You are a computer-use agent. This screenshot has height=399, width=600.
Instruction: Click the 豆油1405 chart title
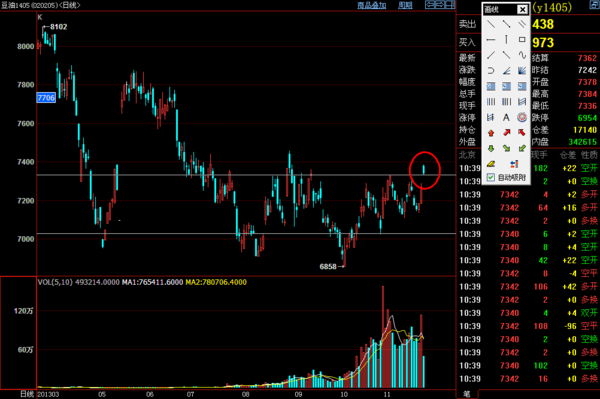(x=40, y=5)
